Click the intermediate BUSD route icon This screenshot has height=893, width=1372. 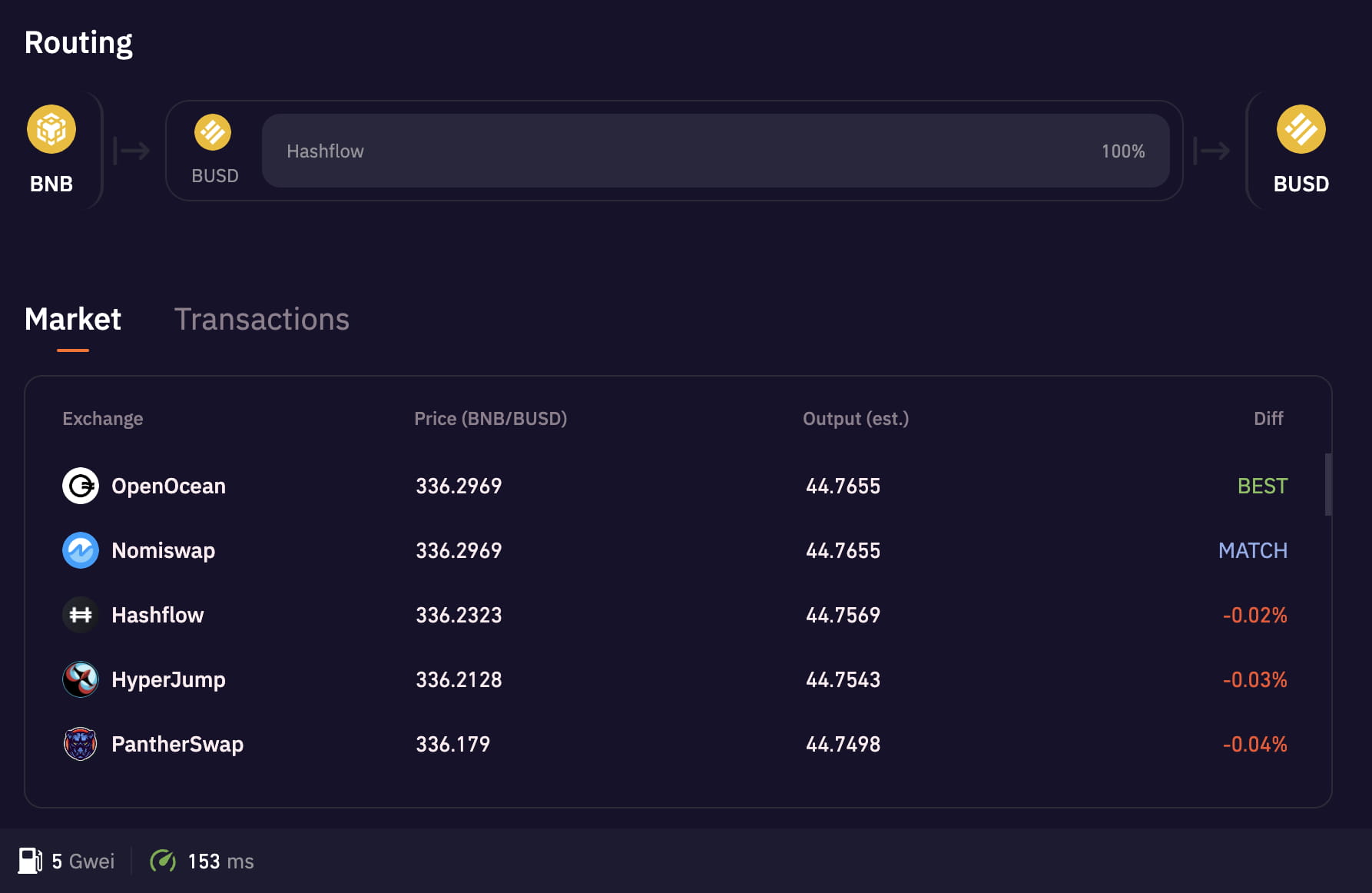(213, 132)
